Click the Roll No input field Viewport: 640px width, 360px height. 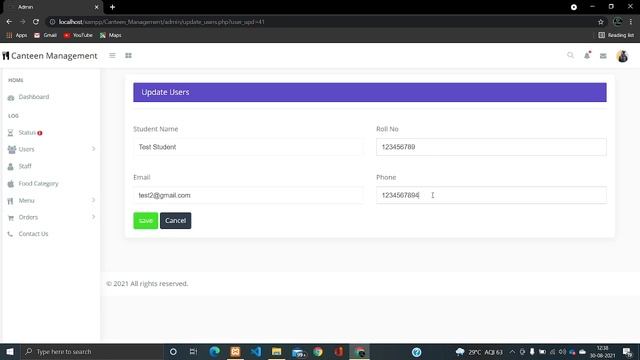(491, 147)
